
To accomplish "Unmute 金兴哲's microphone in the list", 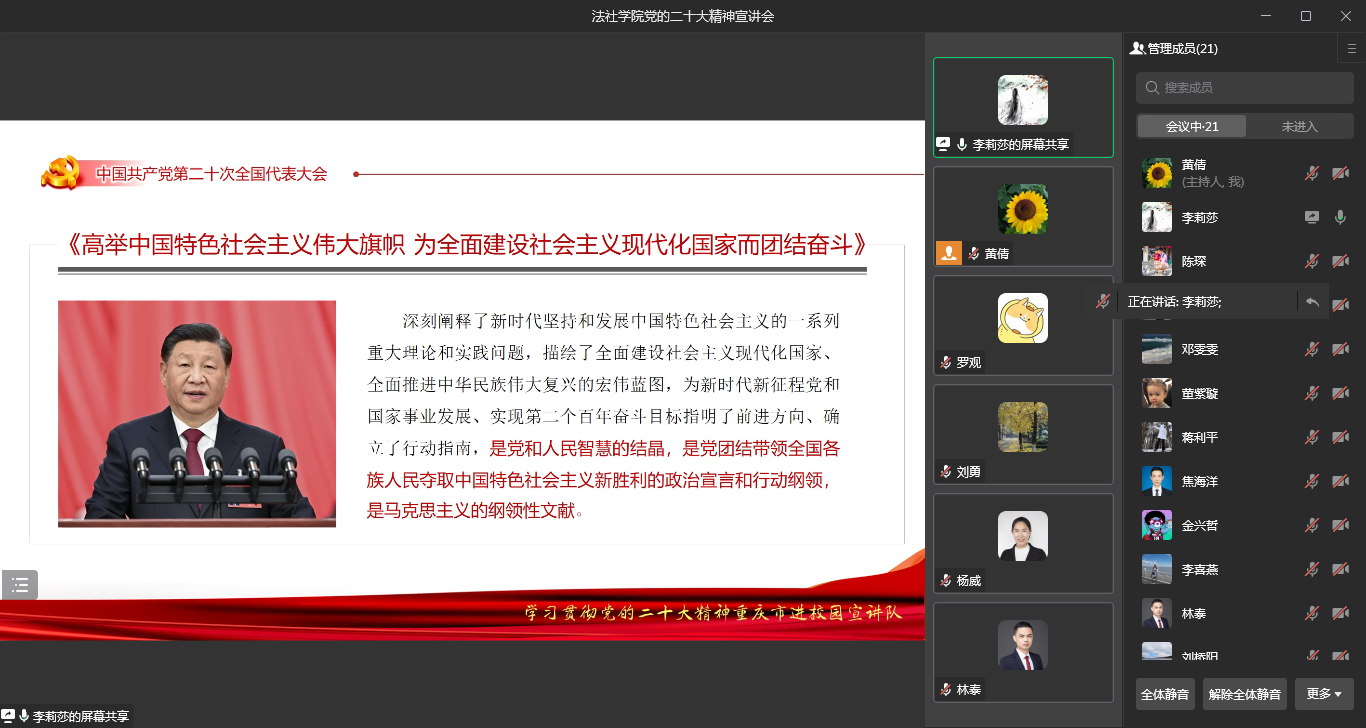I will (1312, 525).
